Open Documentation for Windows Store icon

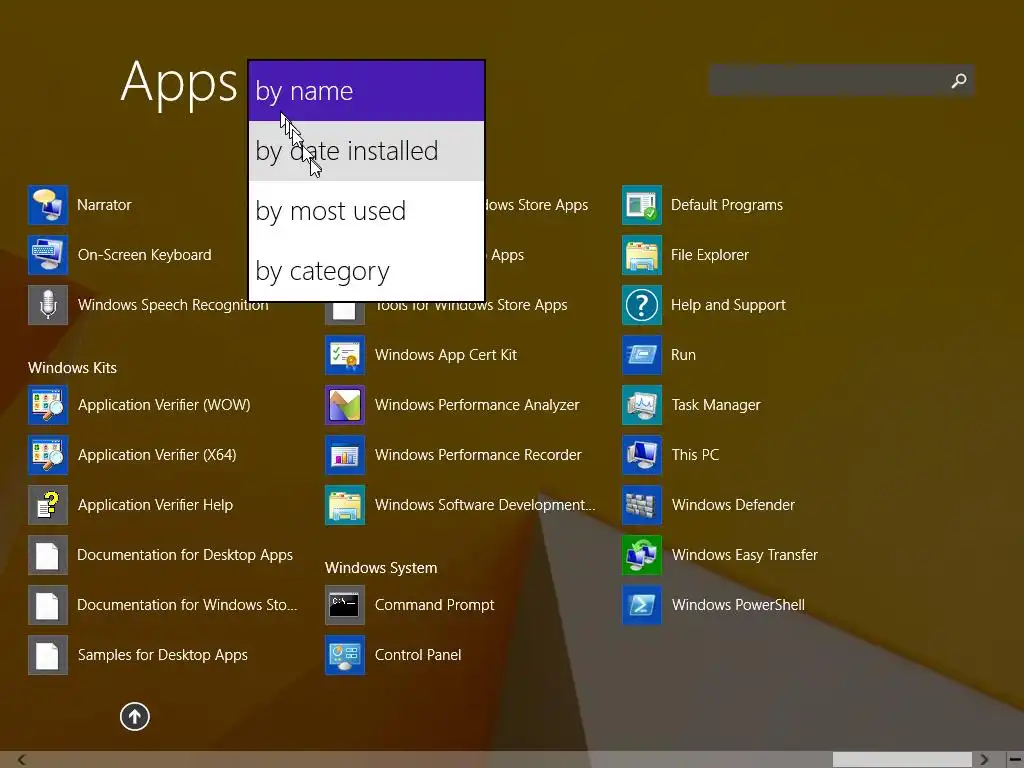click(48, 605)
